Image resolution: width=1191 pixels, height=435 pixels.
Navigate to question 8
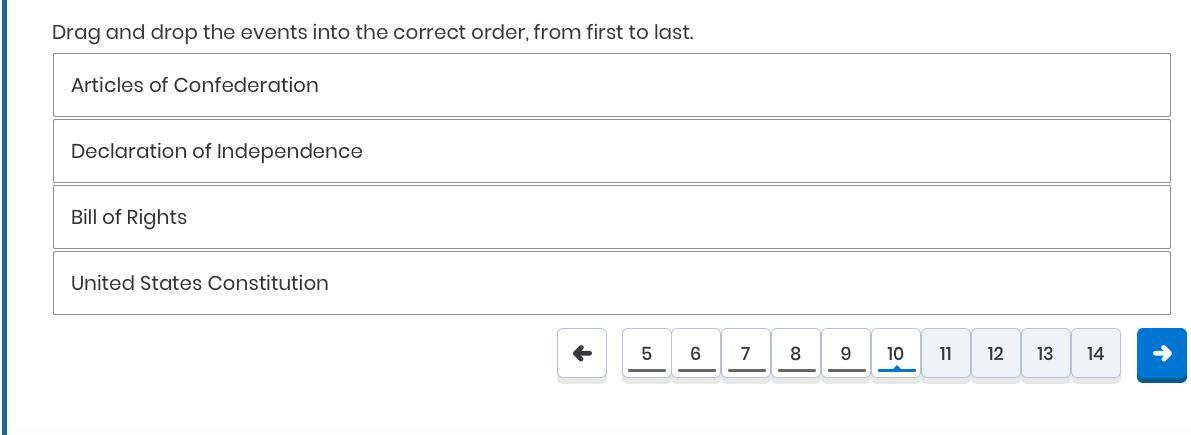click(x=796, y=353)
